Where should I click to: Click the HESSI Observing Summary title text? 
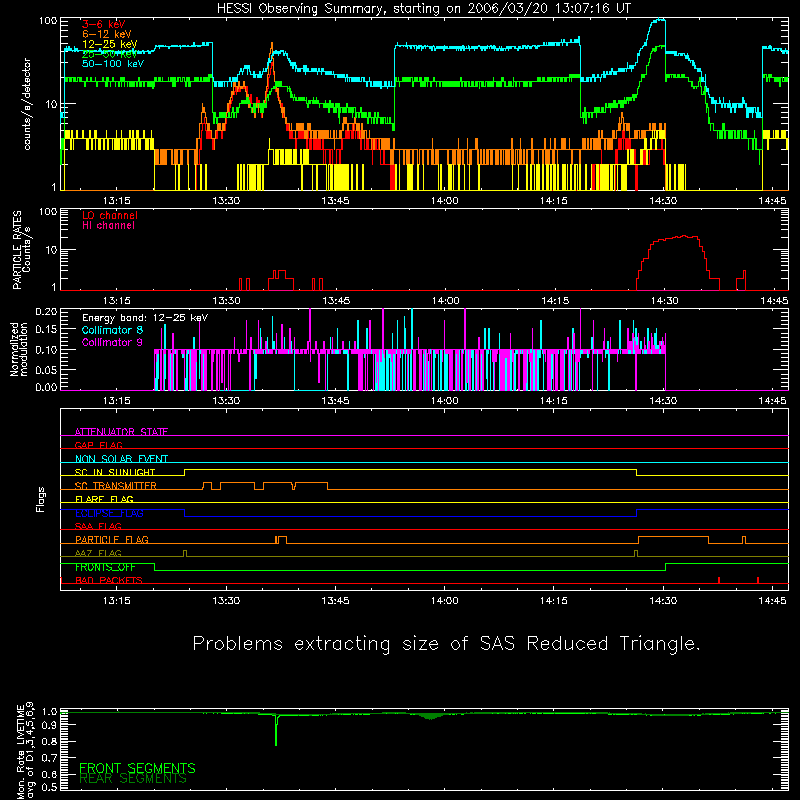coord(424,8)
